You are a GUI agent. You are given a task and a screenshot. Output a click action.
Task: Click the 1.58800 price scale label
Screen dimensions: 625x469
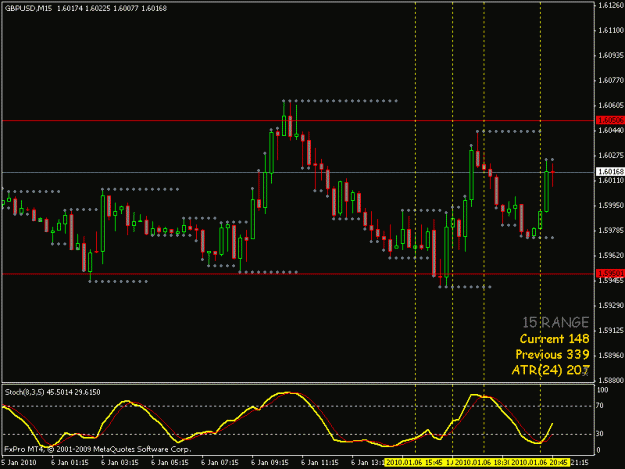610,380
